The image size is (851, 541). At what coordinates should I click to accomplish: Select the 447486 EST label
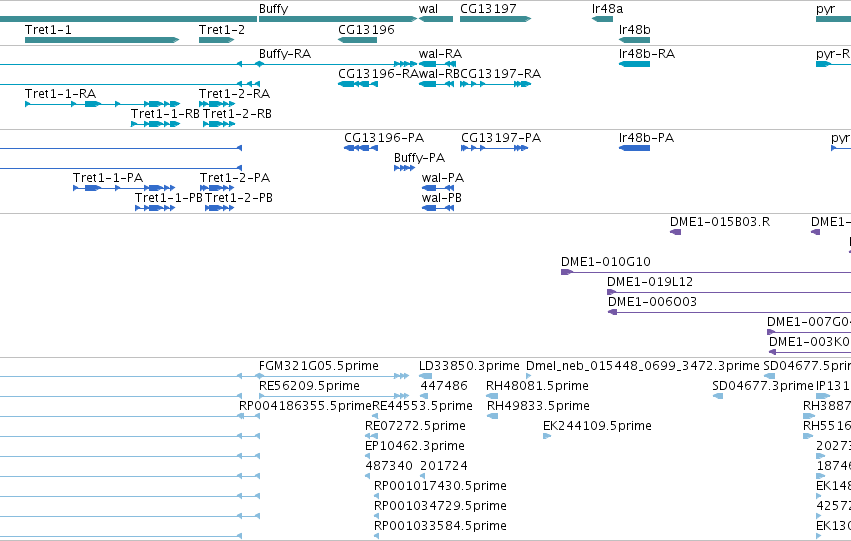click(x=444, y=386)
